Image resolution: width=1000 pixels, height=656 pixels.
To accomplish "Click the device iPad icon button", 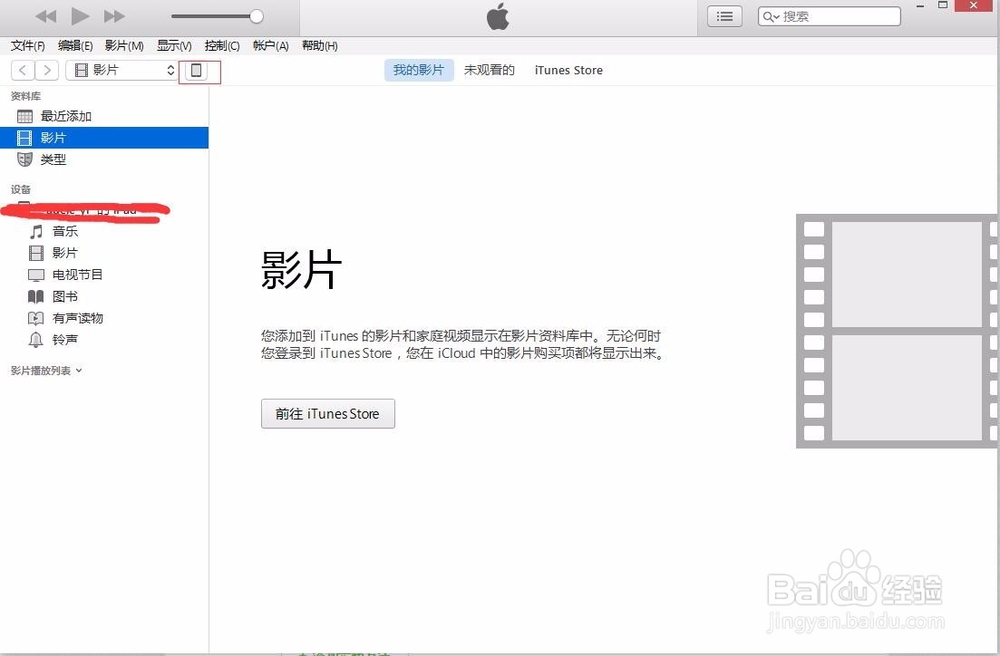I will pyautogui.click(x=196, y=70).
